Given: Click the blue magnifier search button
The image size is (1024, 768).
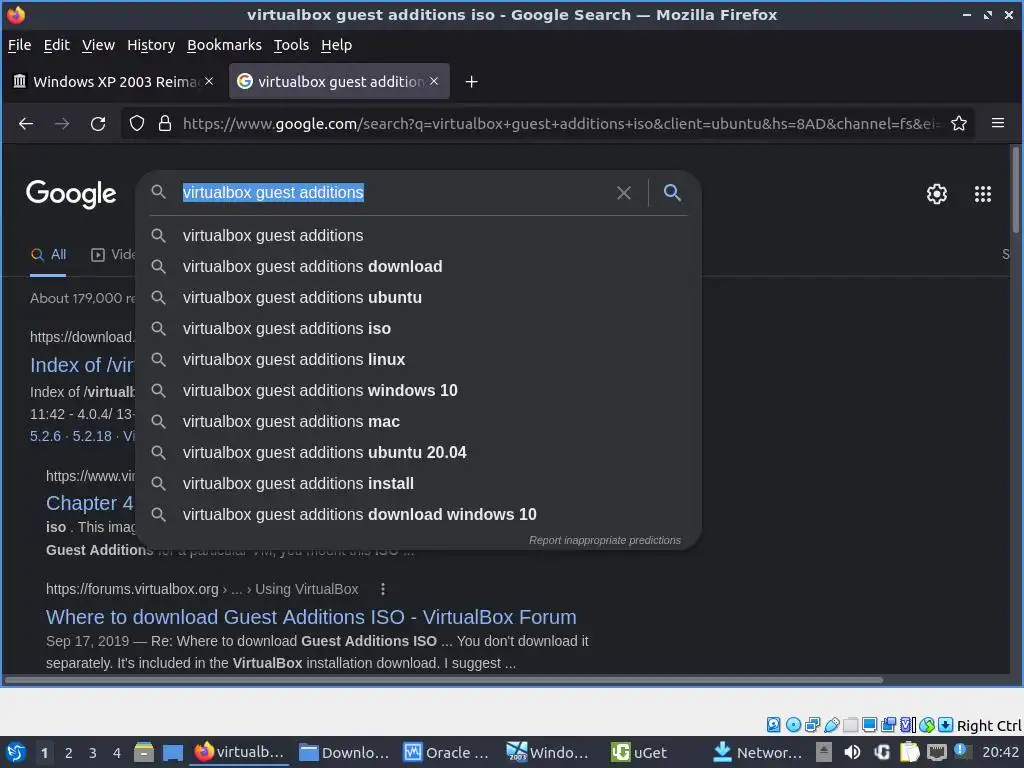Looking at the screenshot, I should (672, 192).
